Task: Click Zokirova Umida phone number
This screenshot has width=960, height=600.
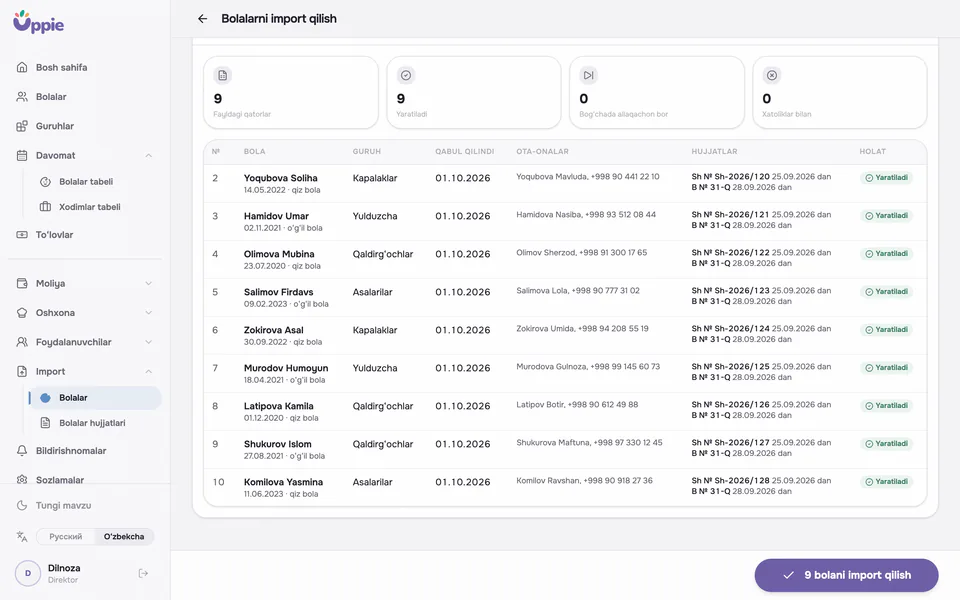Action: click(613, 329)
